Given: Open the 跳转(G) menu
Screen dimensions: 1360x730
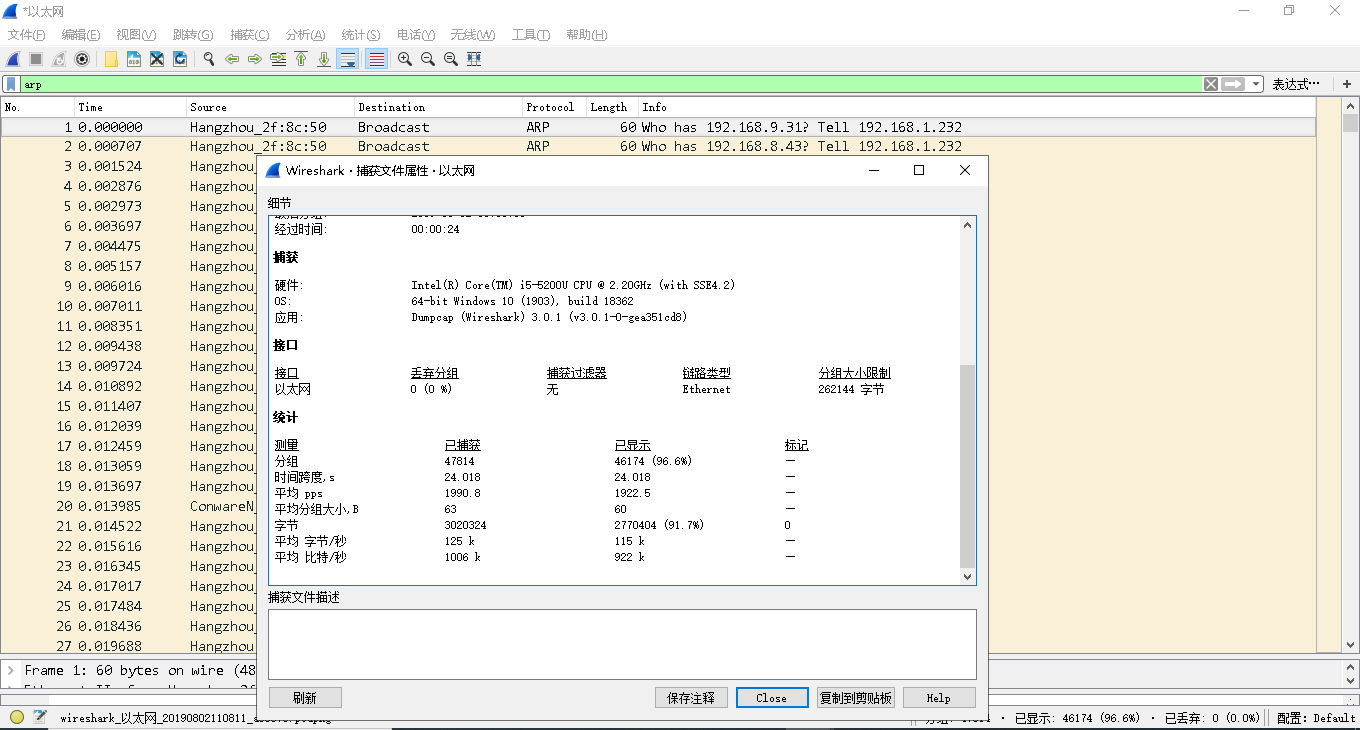Looking at the screenshot, I should pos(193,35).
